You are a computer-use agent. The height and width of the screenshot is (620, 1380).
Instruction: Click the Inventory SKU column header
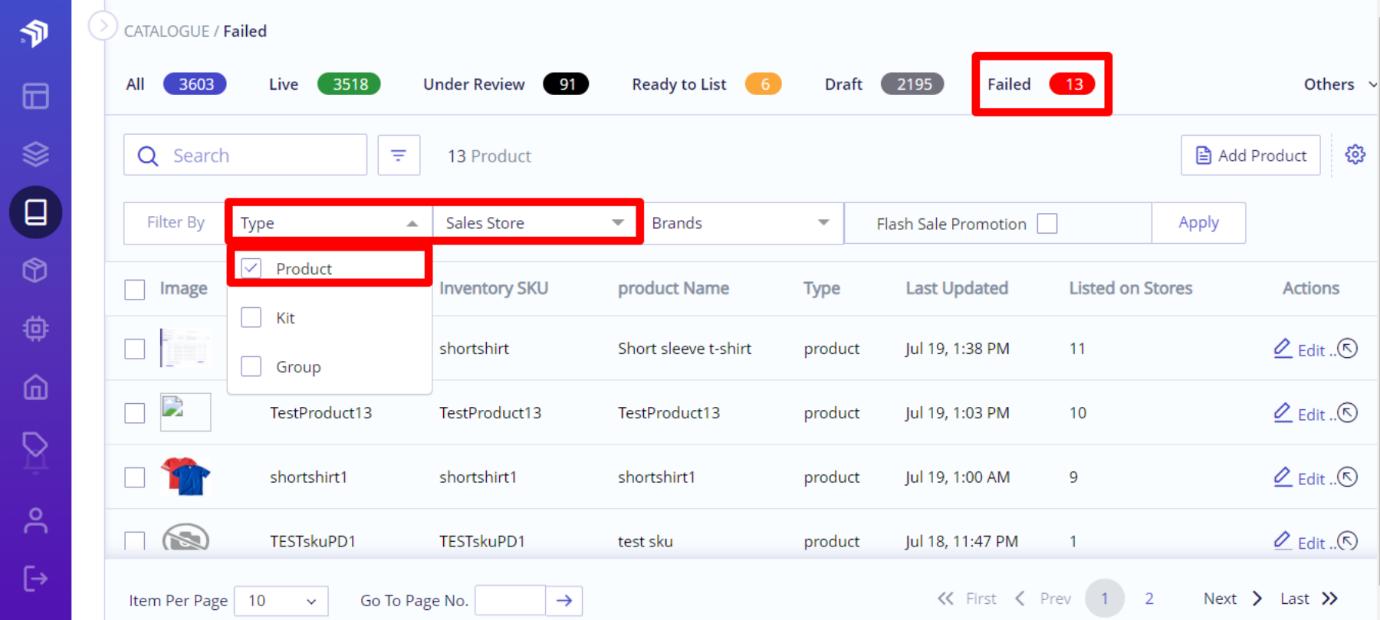494,288
